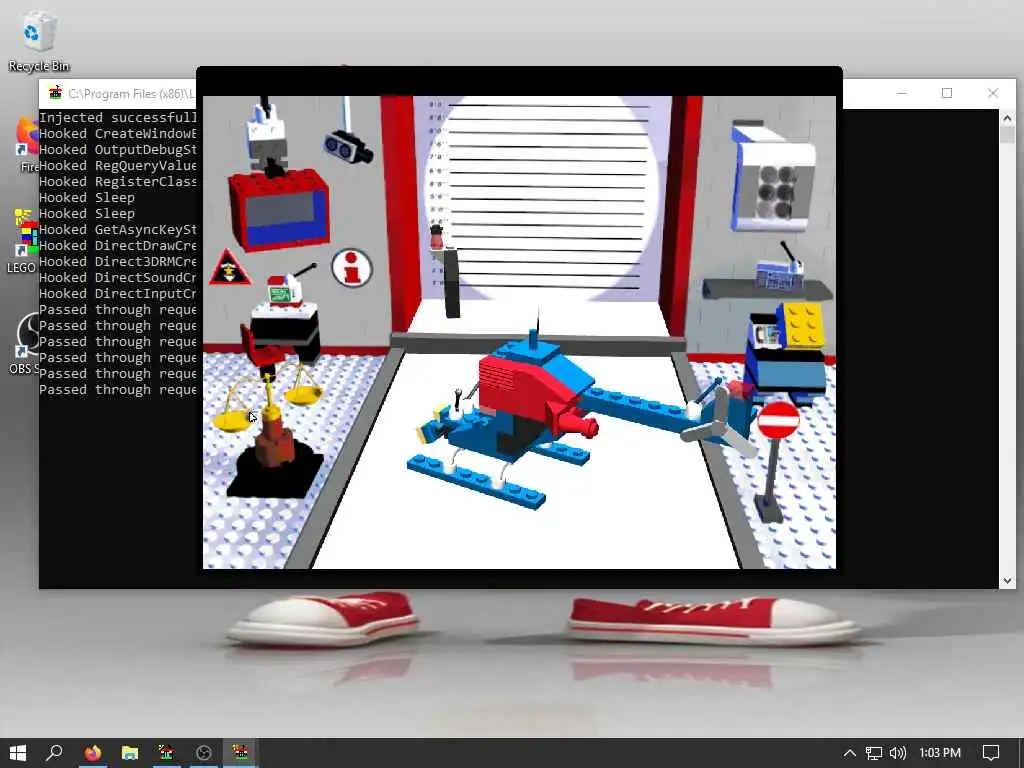Open Firefox from the taskbar
The image size is (1024, 768).
pyautogui.click(x=93, y=753)
